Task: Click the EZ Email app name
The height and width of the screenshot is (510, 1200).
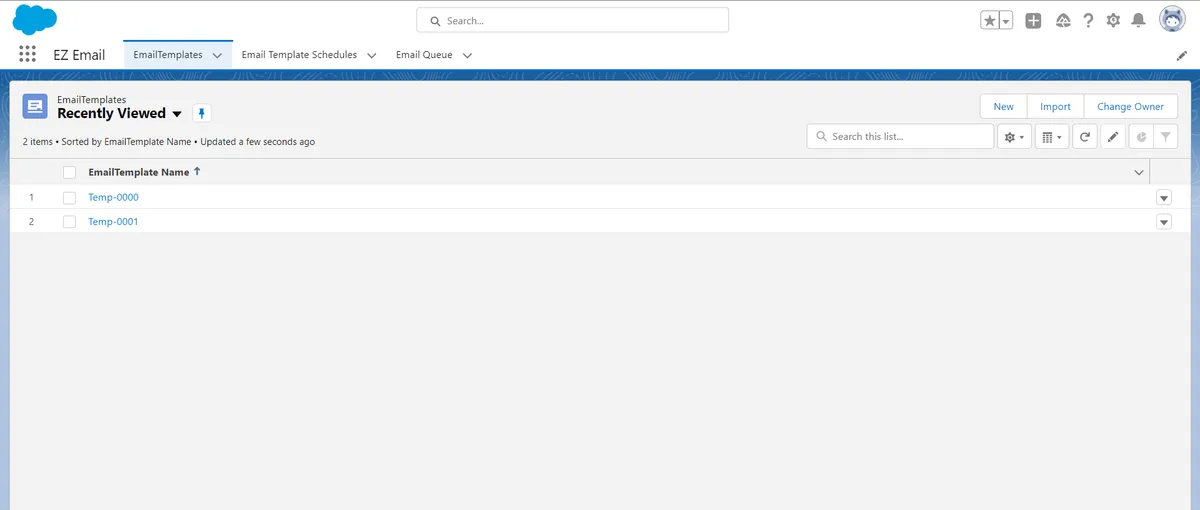Action: (79, 55)
